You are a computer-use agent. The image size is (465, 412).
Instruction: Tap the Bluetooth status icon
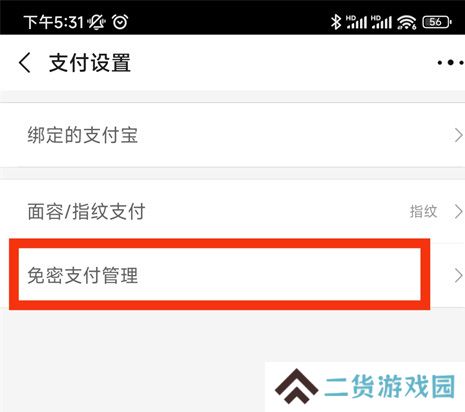(x=336, y=22)
